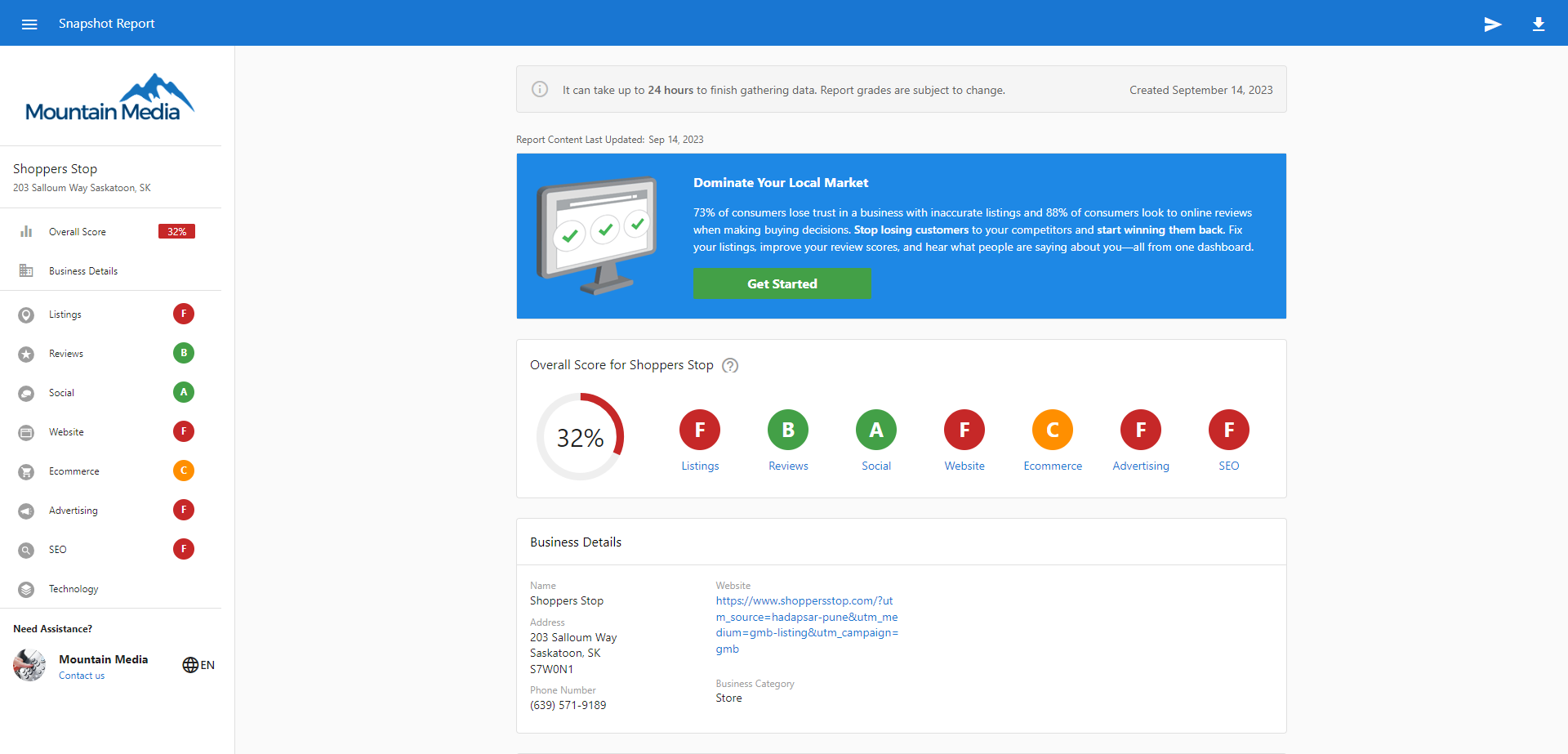Click the Listings link under score card
Viewport: 1568px width, 754px height.
pyautogui.click(x=700, y=466)
